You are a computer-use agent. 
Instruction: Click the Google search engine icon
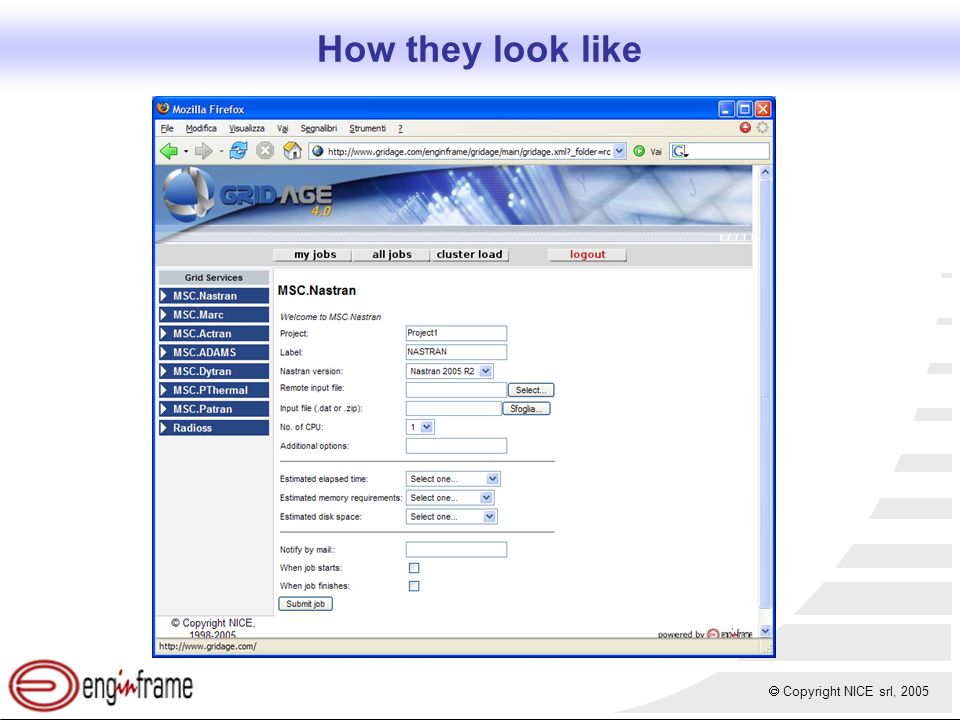click(x=680, y=151)
